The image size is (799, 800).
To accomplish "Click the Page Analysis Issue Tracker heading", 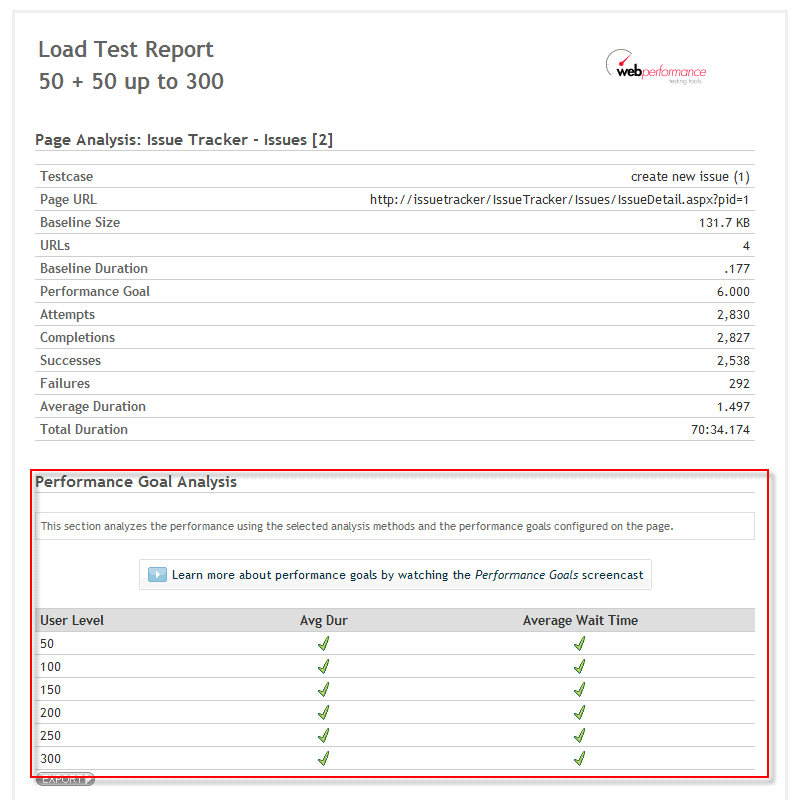I will (184, 140).
